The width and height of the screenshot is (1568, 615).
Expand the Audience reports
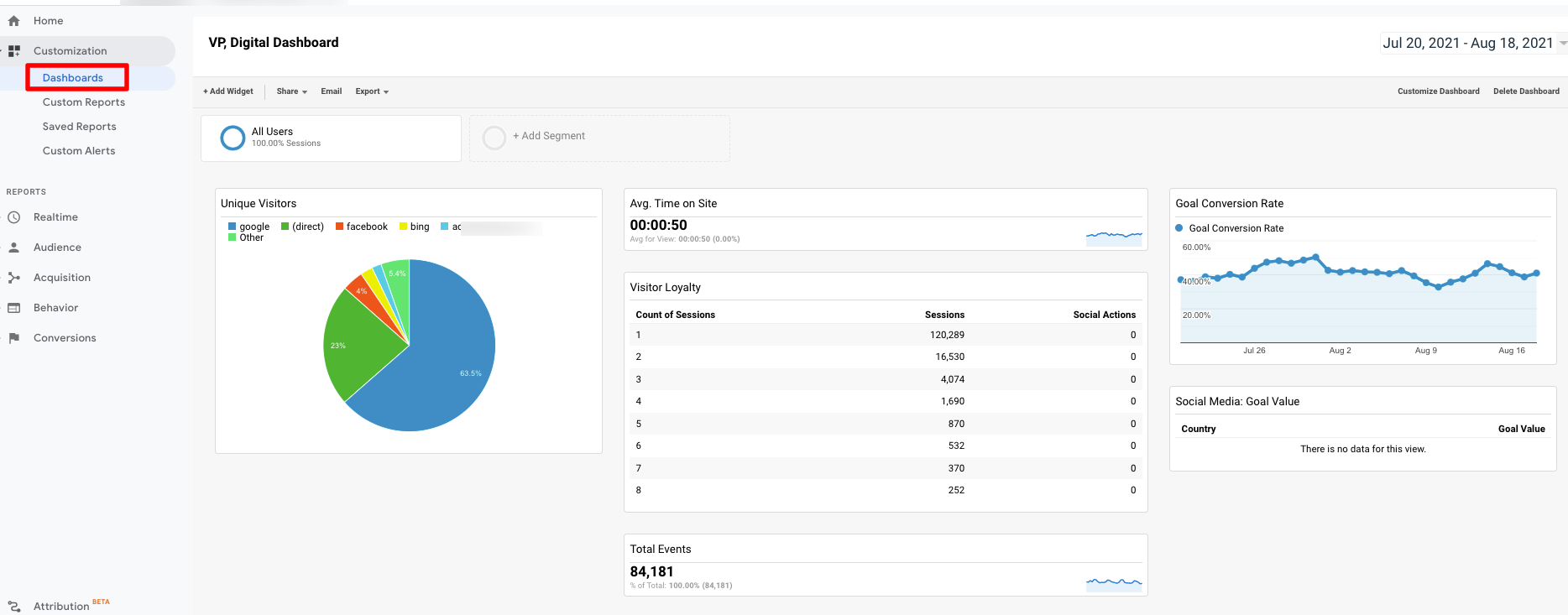point(57,248)
